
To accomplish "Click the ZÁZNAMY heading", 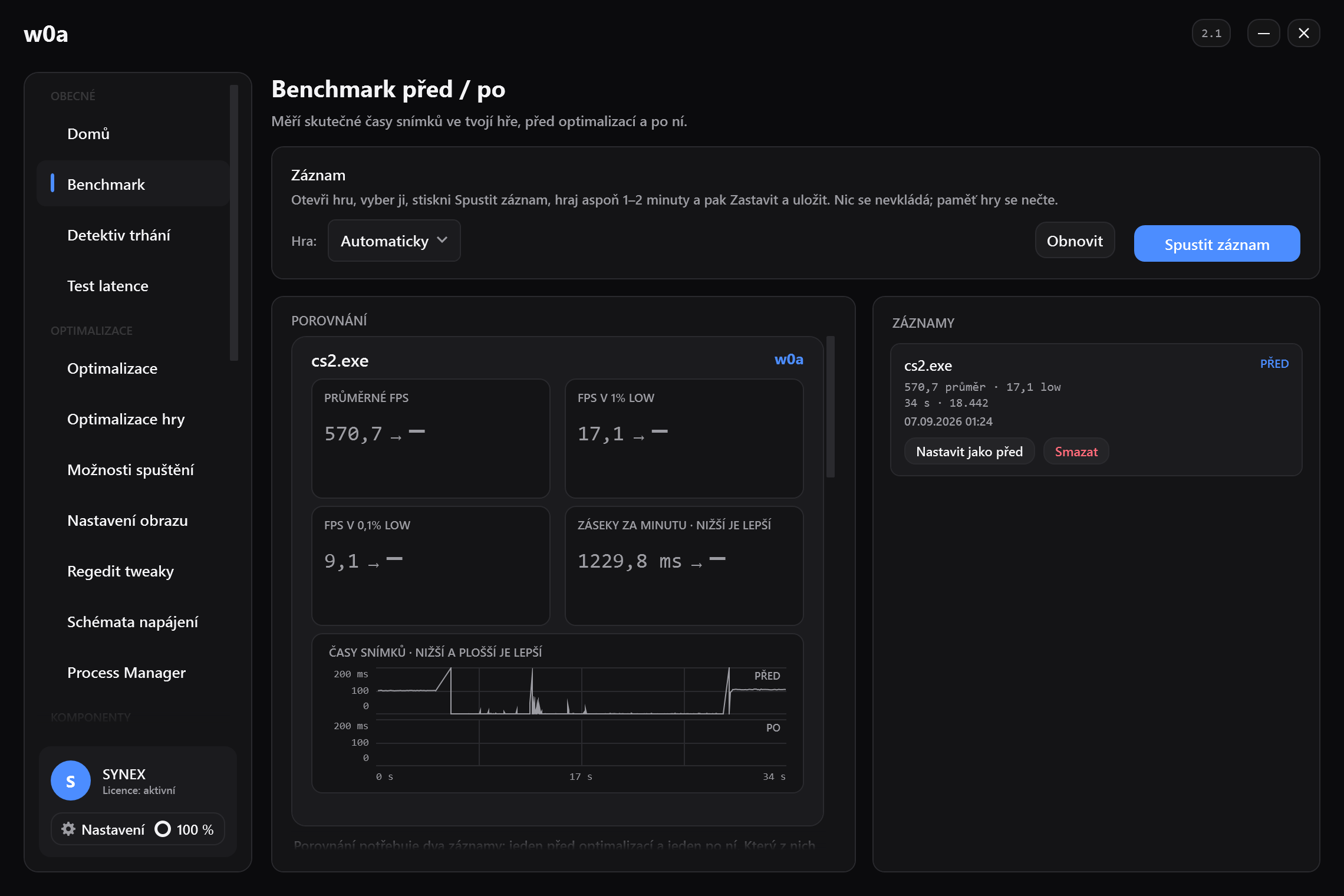I will (x=923, y=323).
